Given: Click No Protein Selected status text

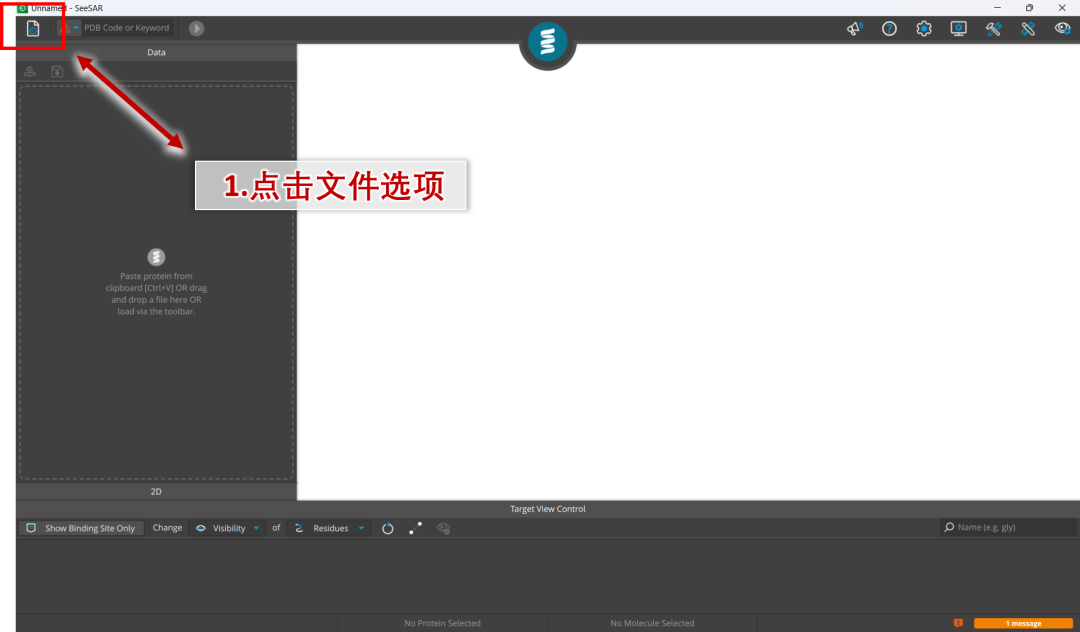Looking at the screenshot, I should (442, 623).
